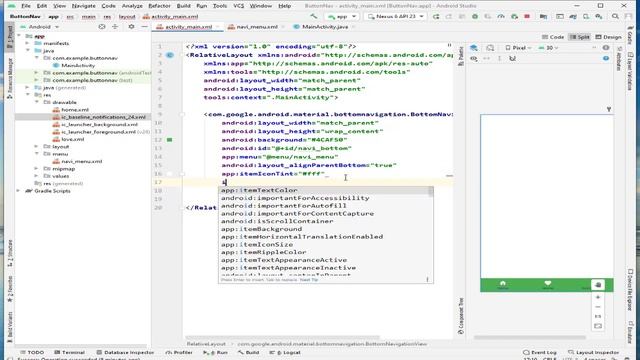Click the gutter green color swatch on line 12

pyautogui.click(x=169, y=140)
